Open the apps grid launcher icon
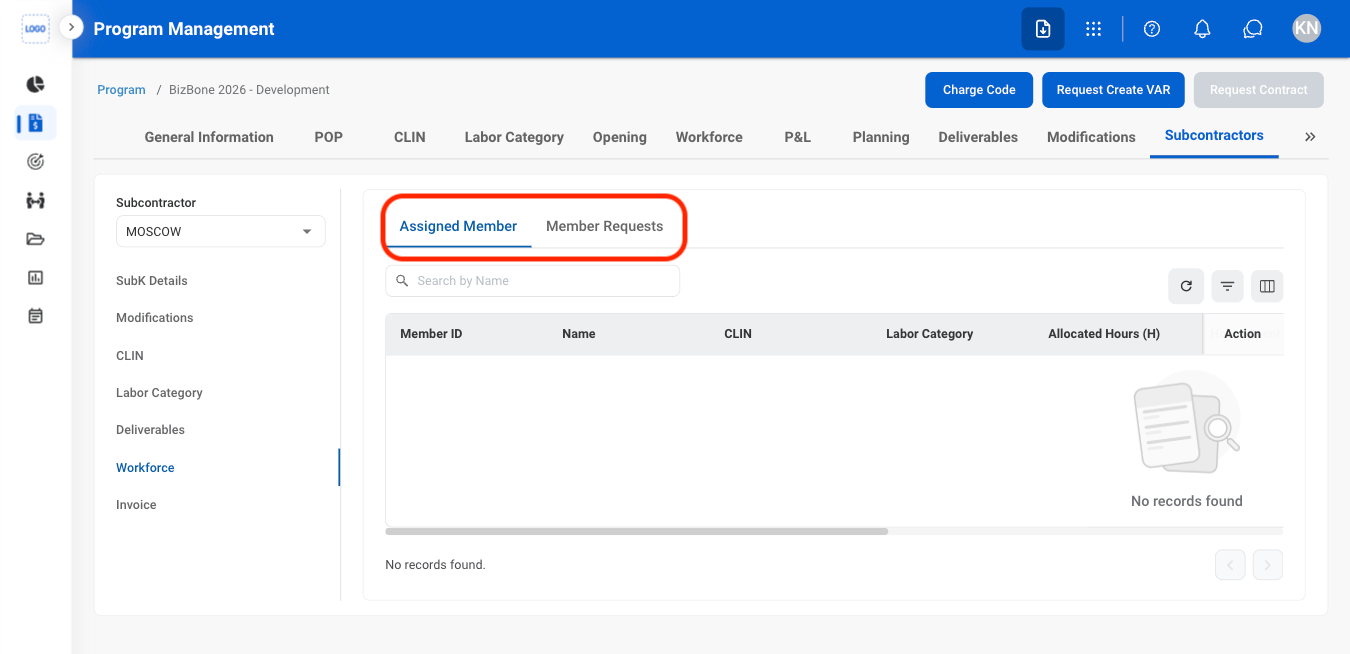 pos(1093,29)
